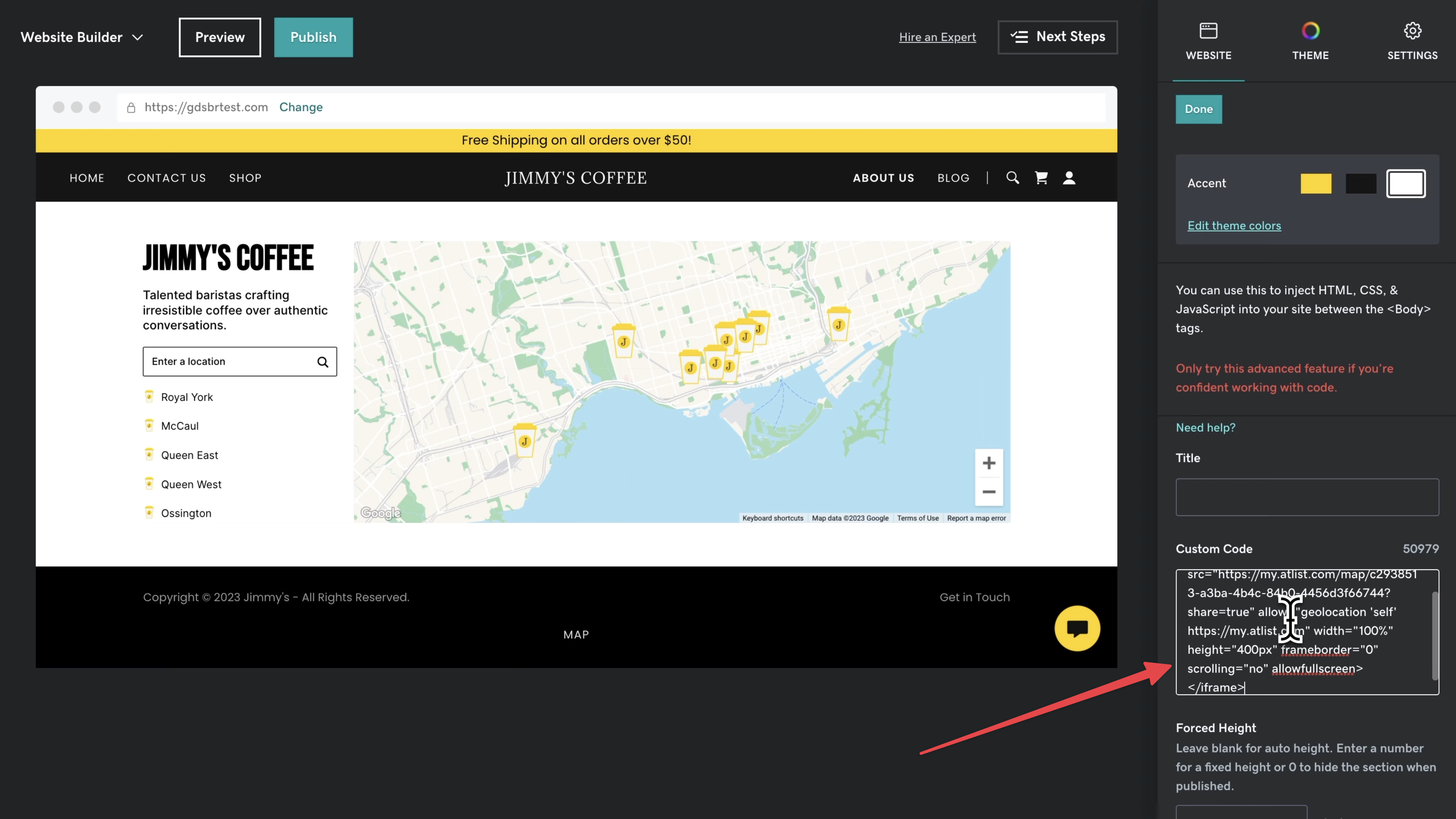Click the Forced Height input field
Viewport: 1456px width, 819px height.
point(1241,812)
